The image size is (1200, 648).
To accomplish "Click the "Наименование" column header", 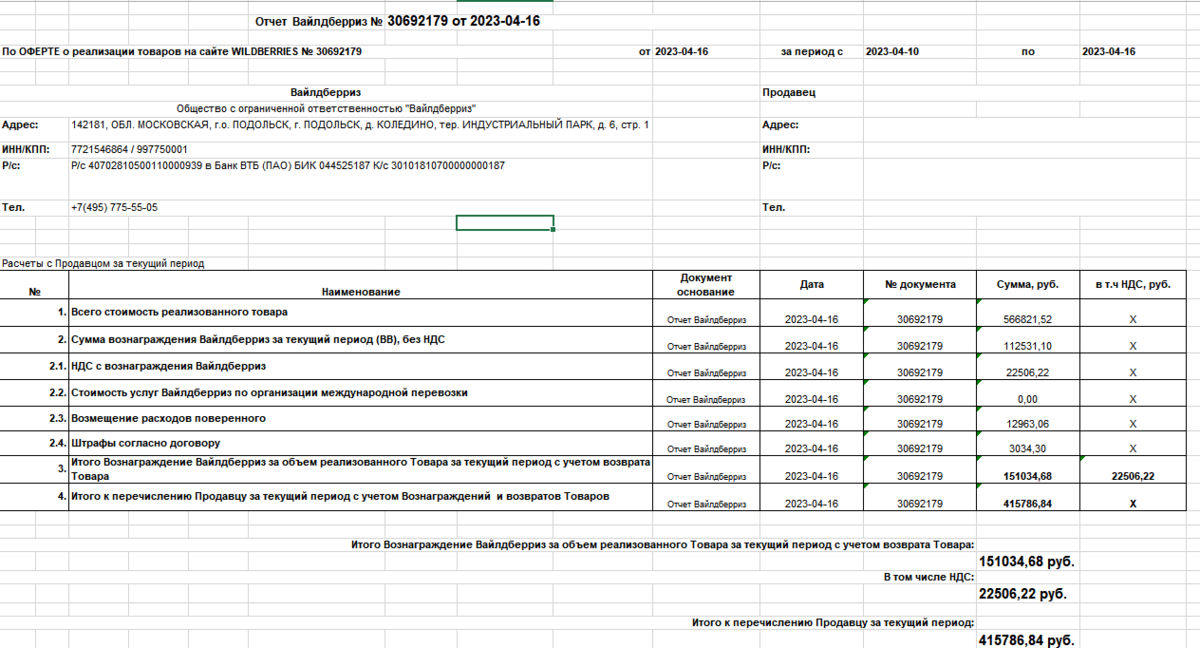I will (x=361, y=292).
